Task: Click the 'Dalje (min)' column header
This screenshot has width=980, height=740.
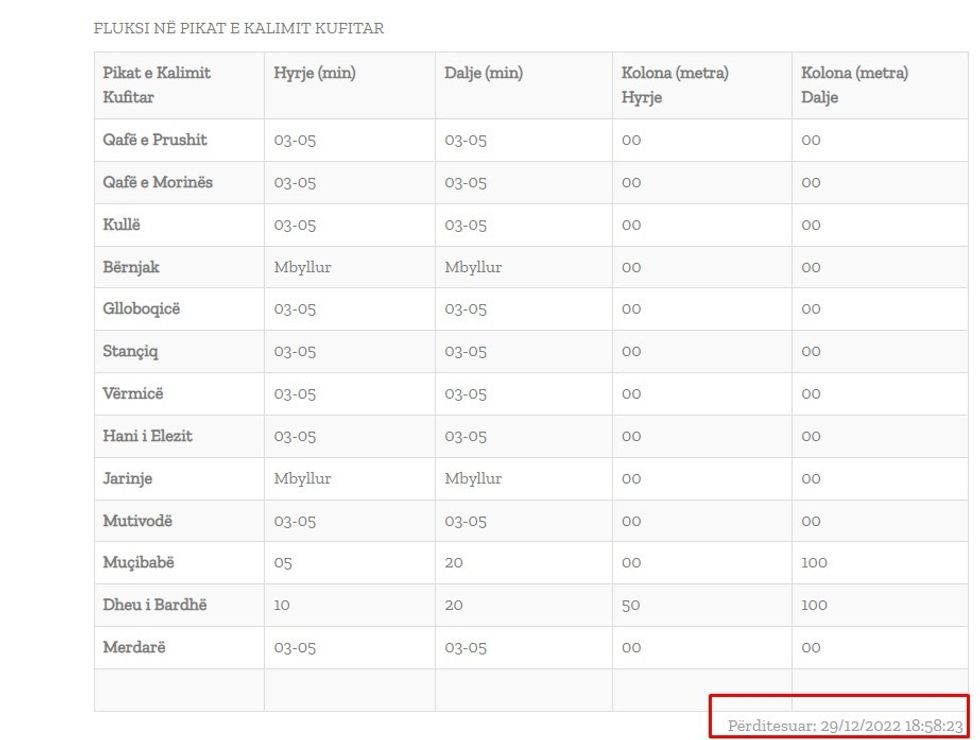Action: coord(483,73)
